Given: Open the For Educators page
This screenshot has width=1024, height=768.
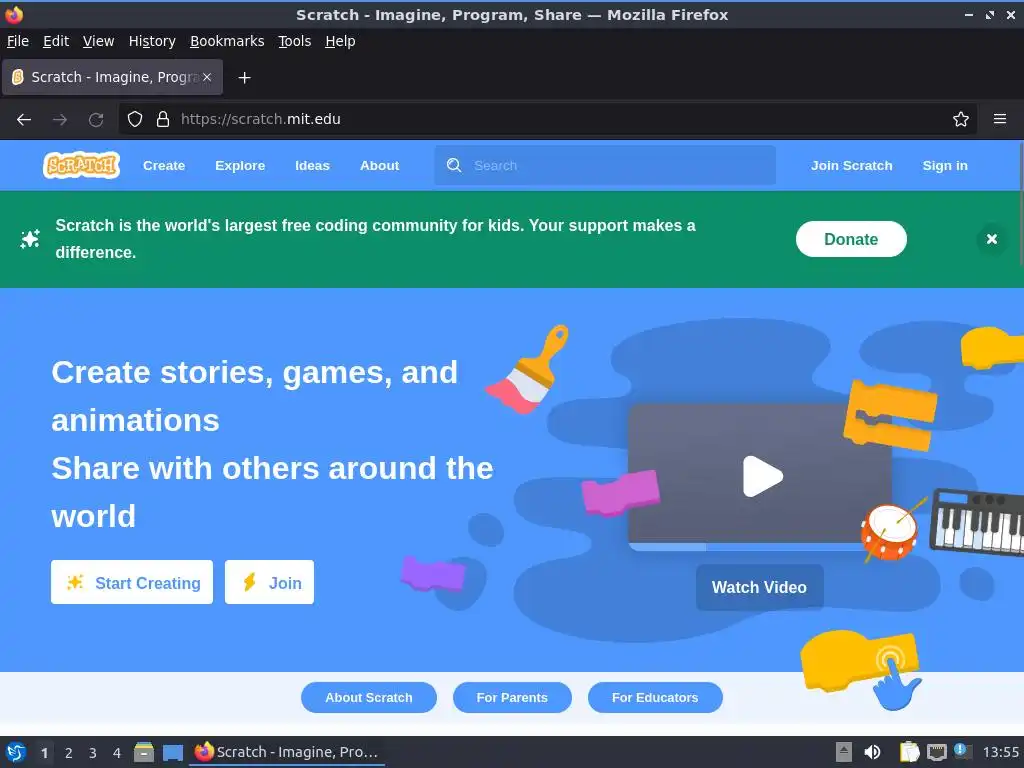Looking at the screenshot, I should click(x=655, y=697).
